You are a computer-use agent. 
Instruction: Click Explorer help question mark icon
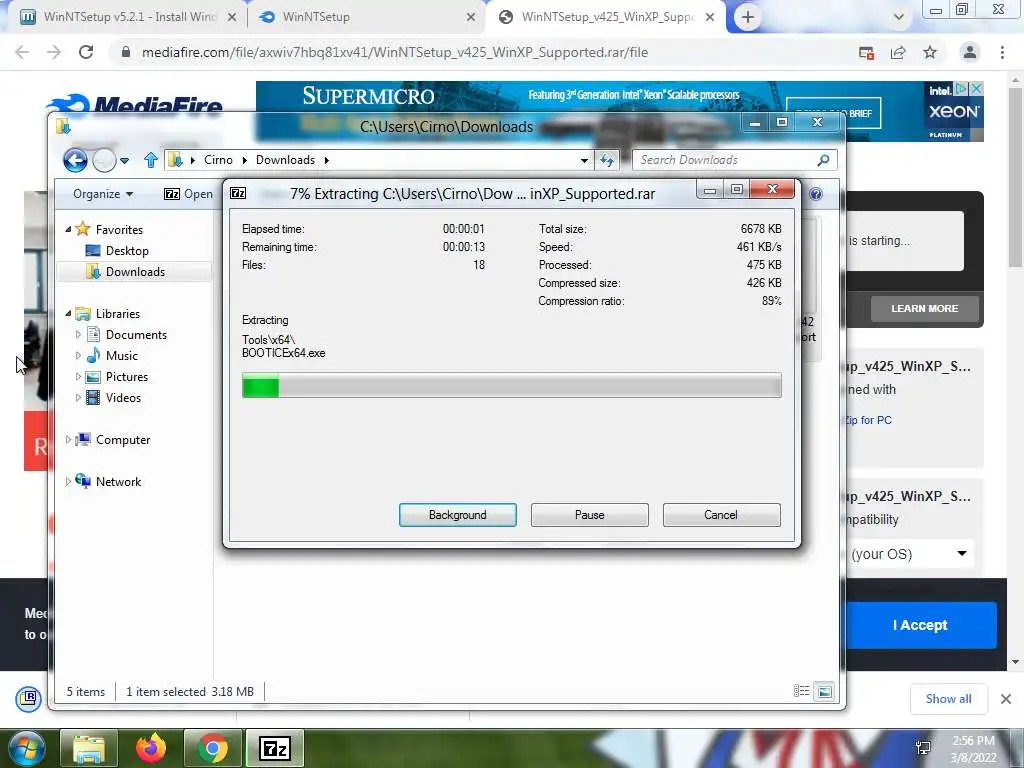pos(816,194)
